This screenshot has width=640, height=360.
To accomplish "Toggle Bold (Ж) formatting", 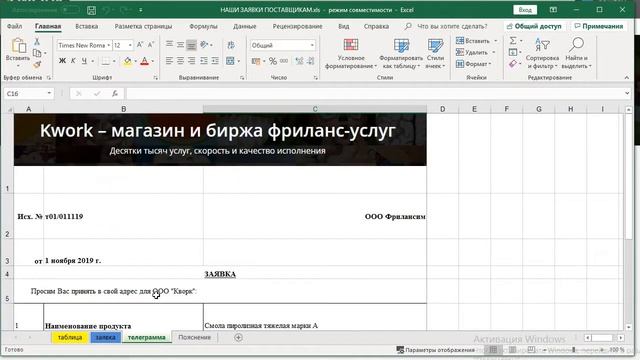I will click(62, 61).
